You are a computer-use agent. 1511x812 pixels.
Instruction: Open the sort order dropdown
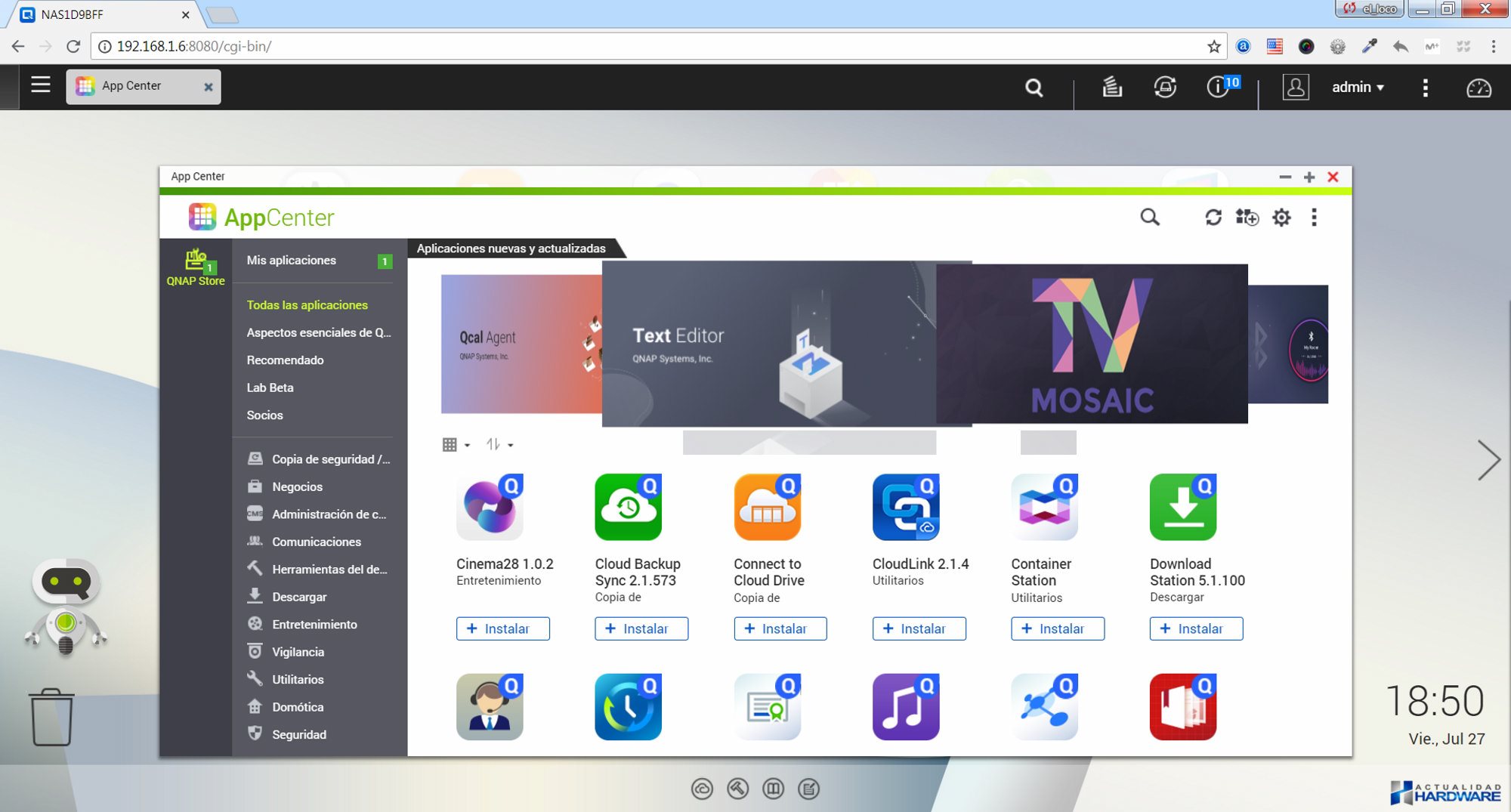(x=499, y=445)
